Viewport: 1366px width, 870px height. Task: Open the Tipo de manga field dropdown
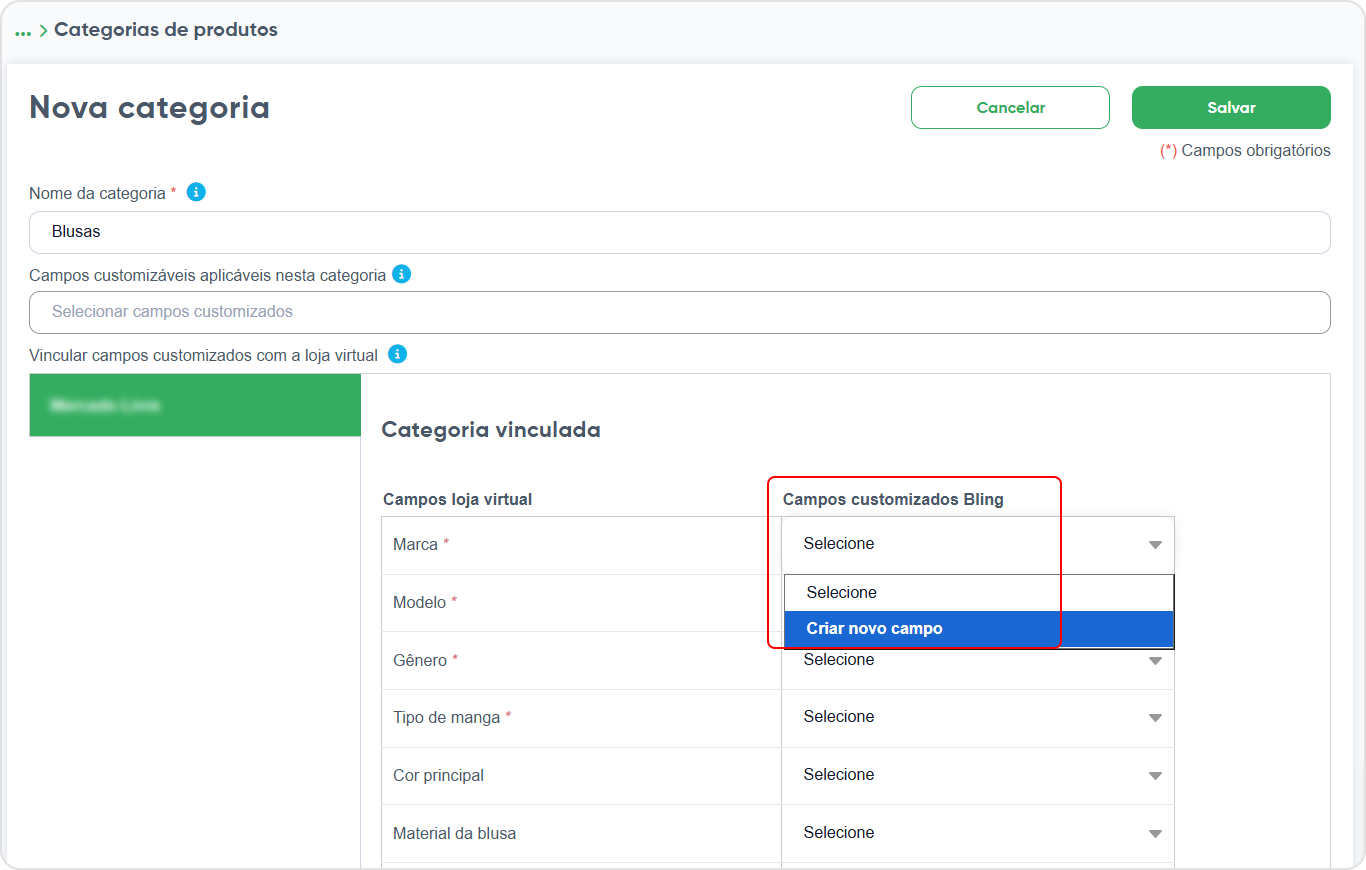click(x=978, y=717)
